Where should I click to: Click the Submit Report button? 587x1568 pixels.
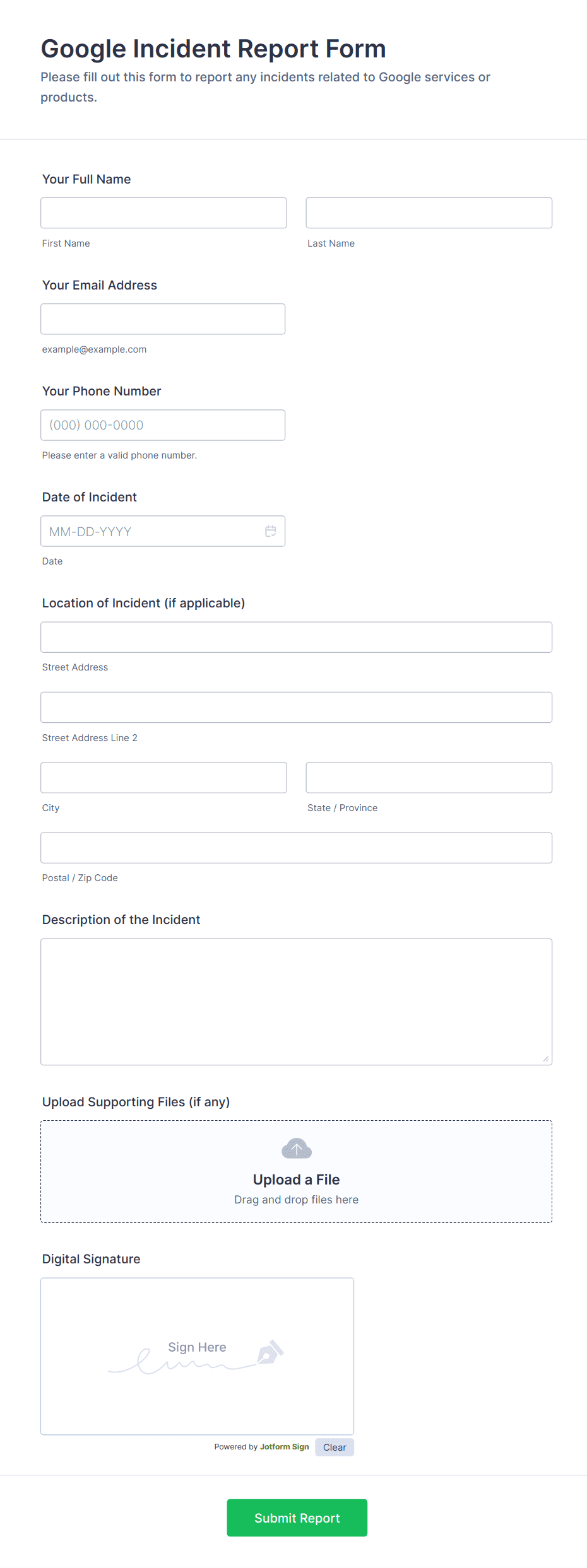click(x=297, y=1518)
